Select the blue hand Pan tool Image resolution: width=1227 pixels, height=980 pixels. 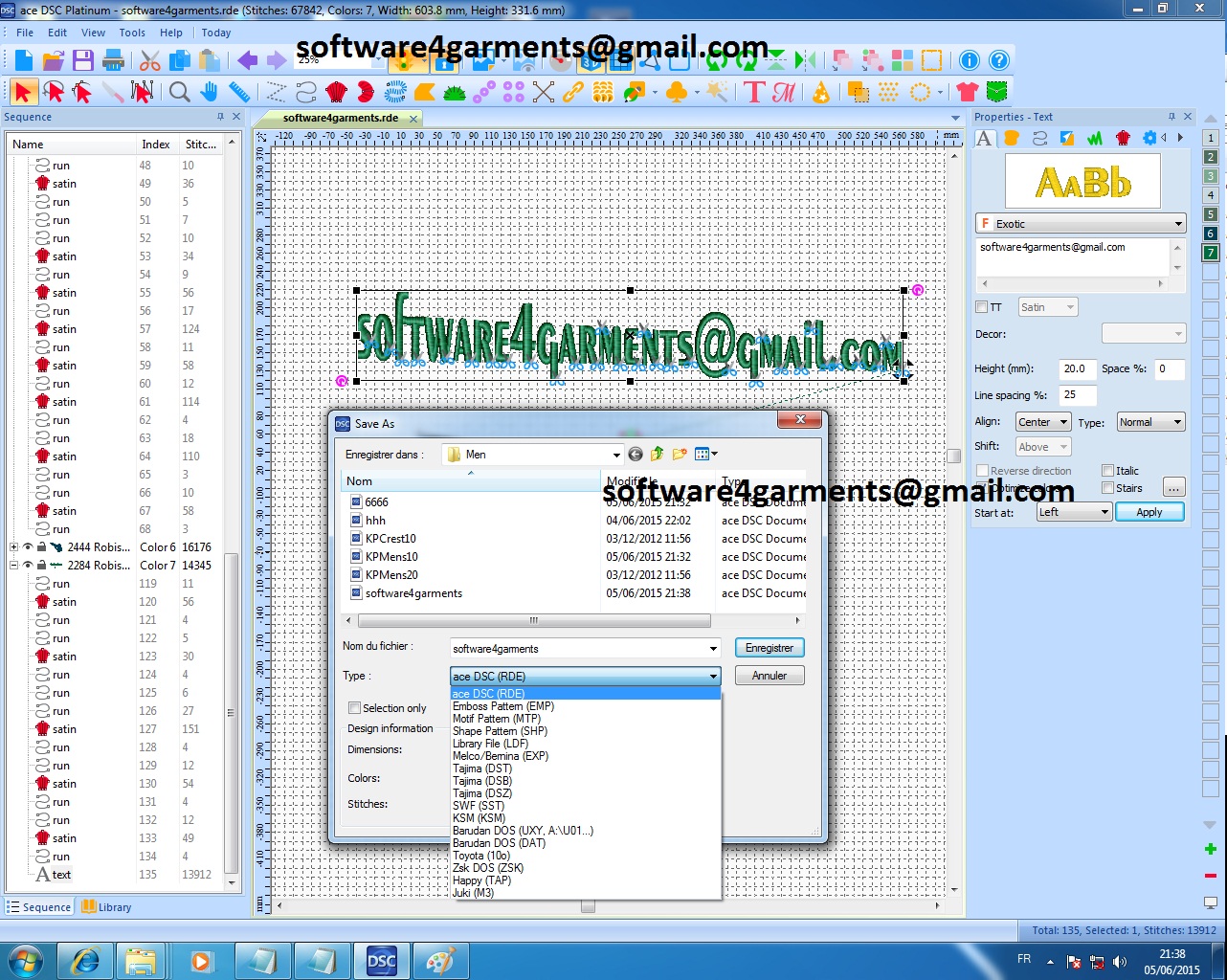click(x=209, y=92)
